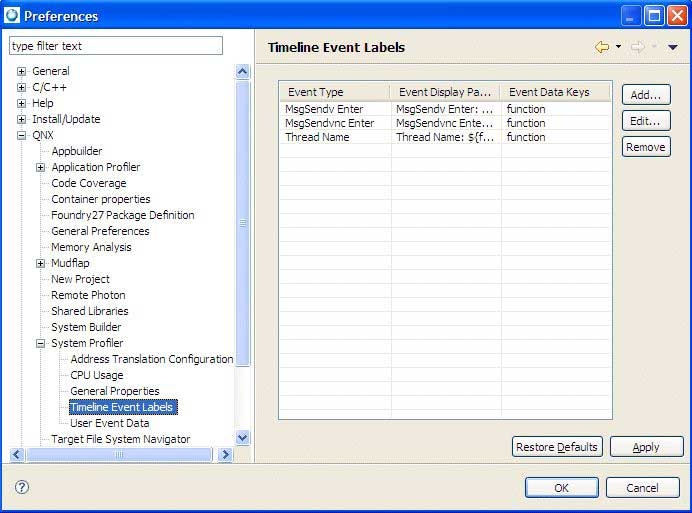This screenshot has width=692, height=513.
Task: Click Restore Defaults button
Action: (x=557, y=447)
